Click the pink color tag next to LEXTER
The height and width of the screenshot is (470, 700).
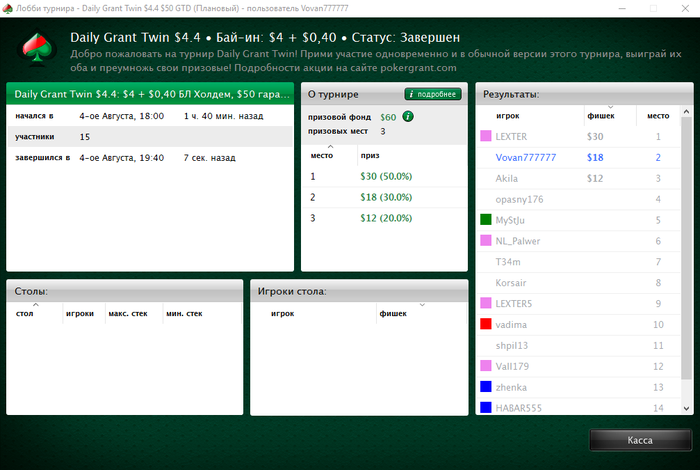click(486, 136)
